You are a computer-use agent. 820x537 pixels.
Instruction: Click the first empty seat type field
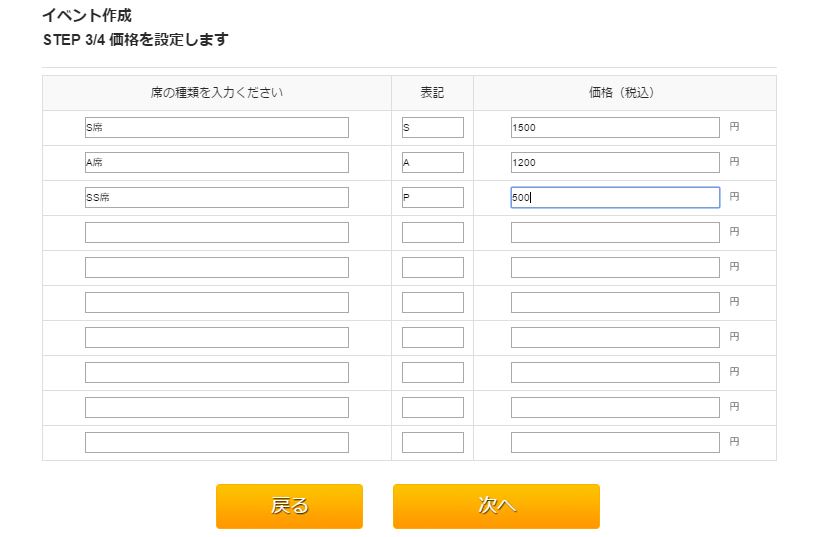216,232
